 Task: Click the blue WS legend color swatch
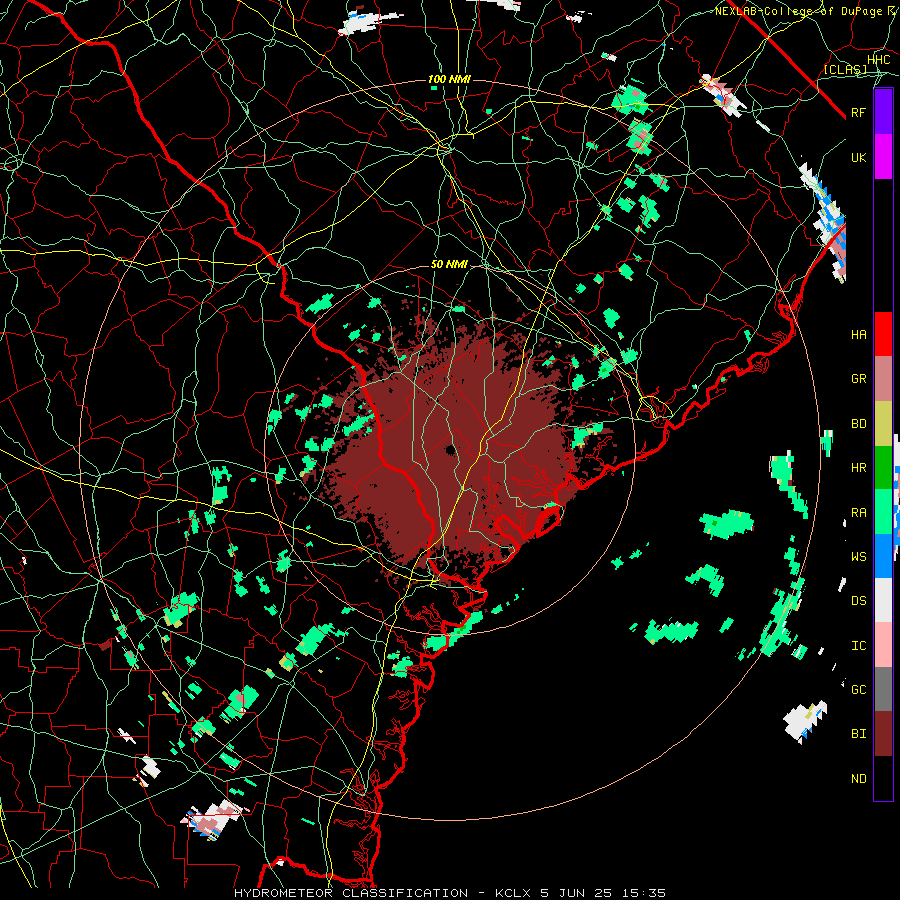point(883,556)
